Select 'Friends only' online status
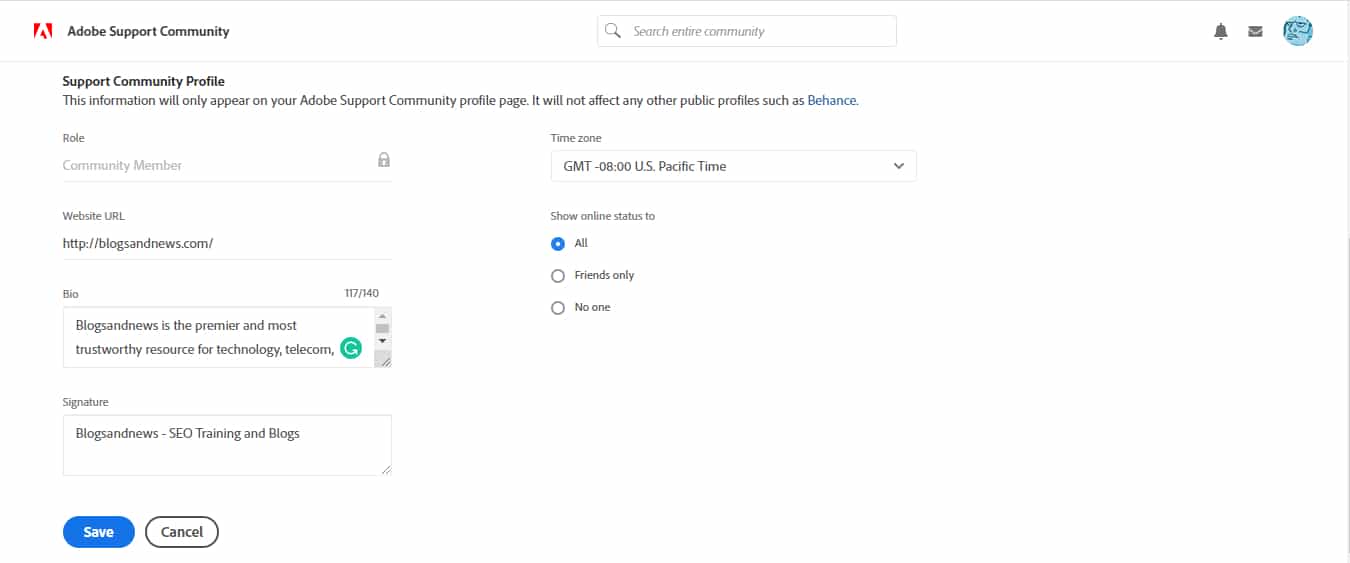1350x563 pixels. tap(558, 276)
